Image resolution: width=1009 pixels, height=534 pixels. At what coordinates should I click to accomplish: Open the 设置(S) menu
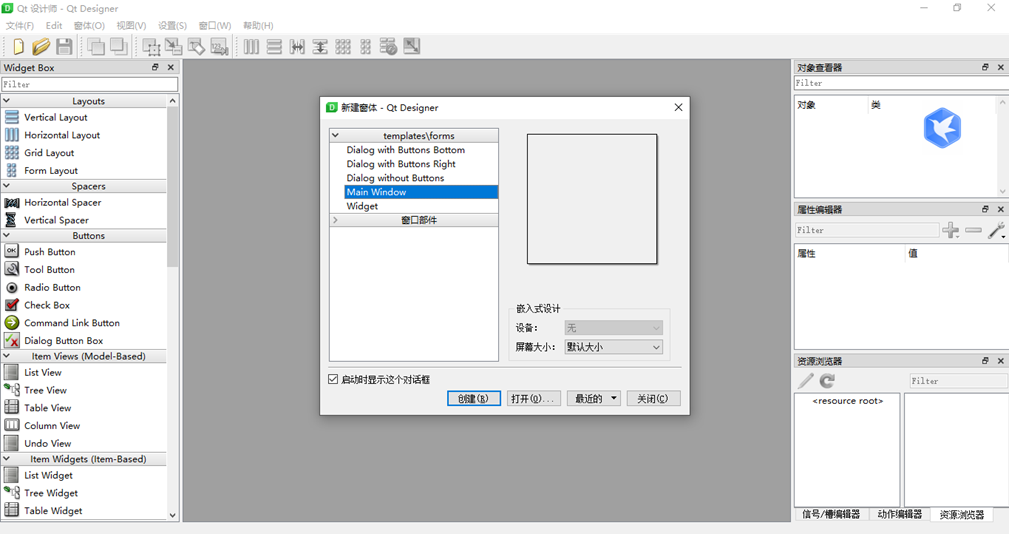[x=172, y=26]
